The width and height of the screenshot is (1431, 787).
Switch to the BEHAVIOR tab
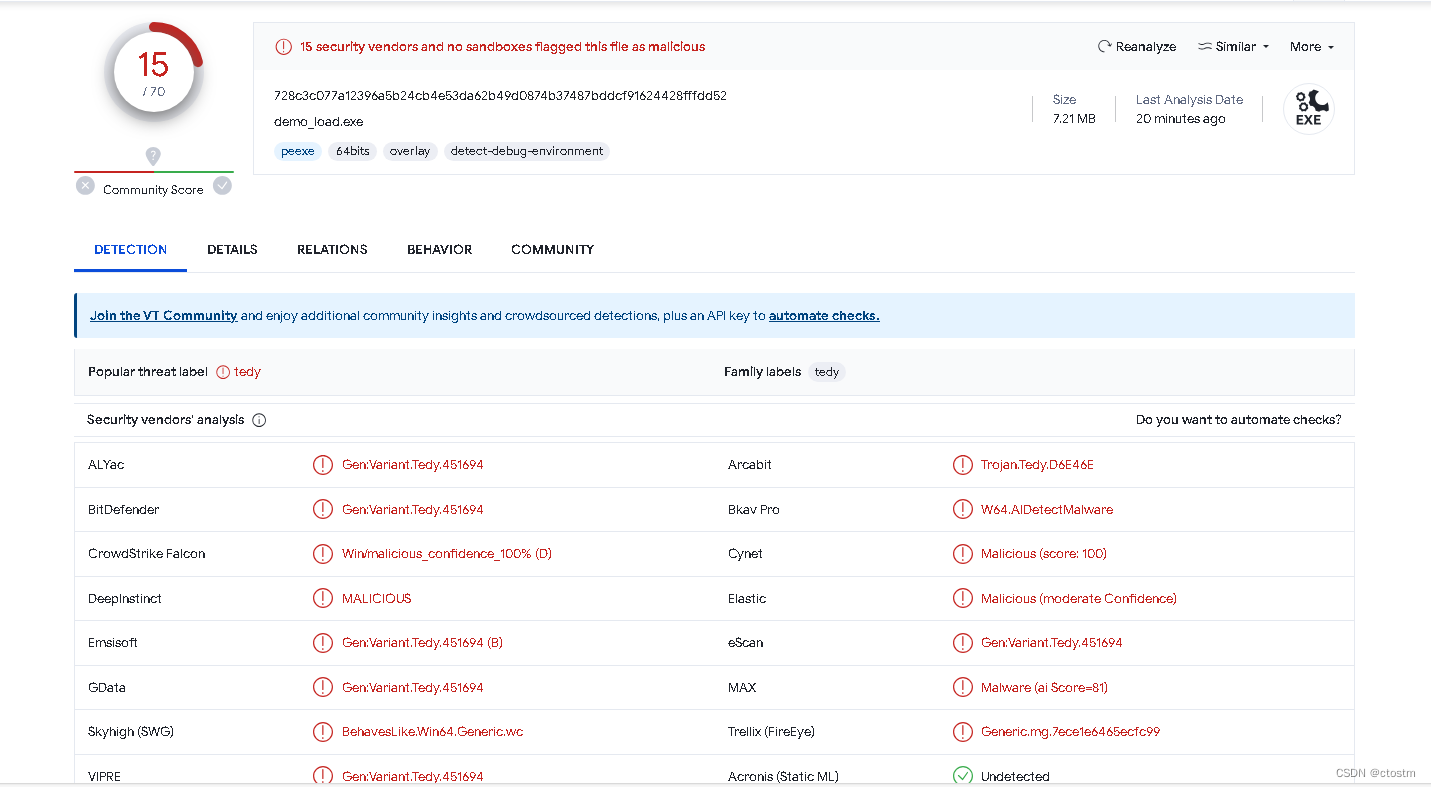point(439,250)
